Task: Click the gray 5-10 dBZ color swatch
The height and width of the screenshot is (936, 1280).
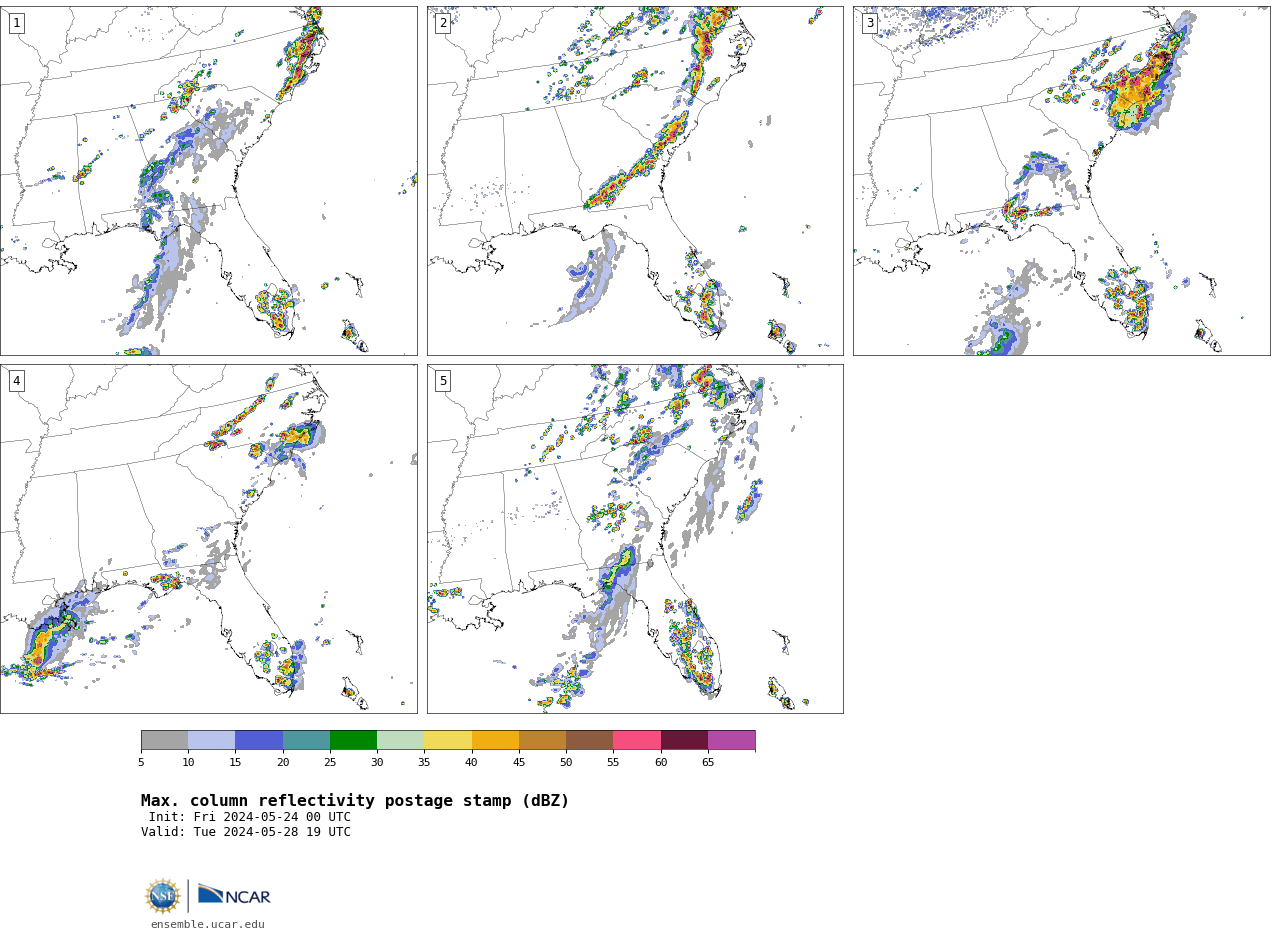Action: (164, 740)
